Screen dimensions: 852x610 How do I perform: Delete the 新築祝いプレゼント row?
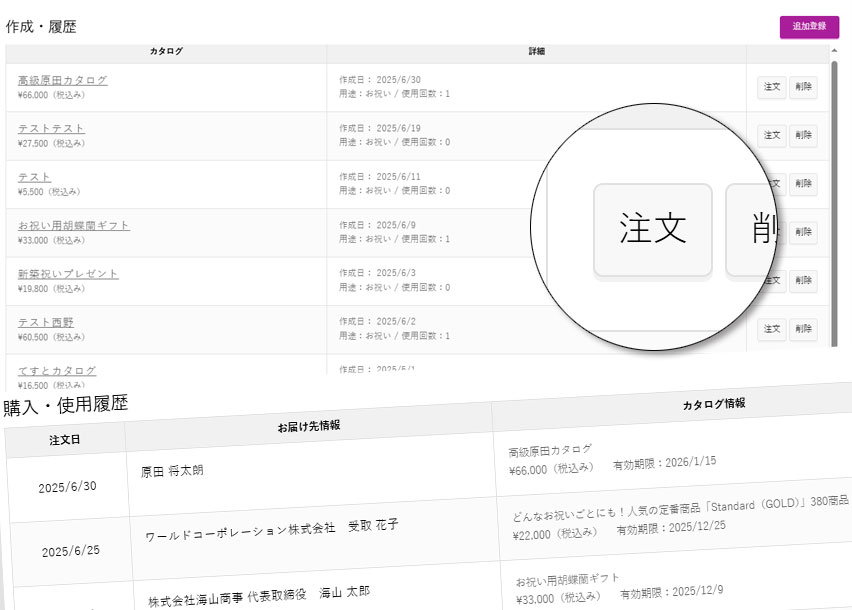coord(802,280)
